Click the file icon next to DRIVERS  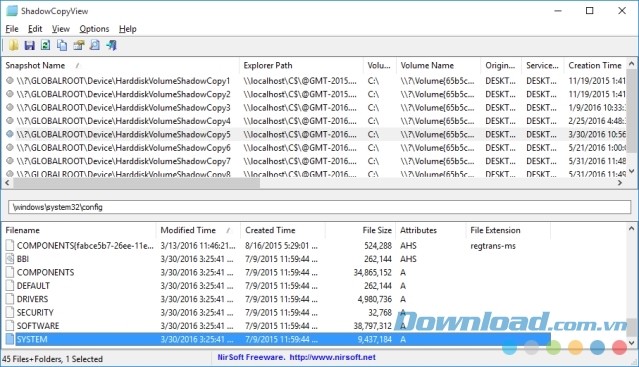coord(10,299)
